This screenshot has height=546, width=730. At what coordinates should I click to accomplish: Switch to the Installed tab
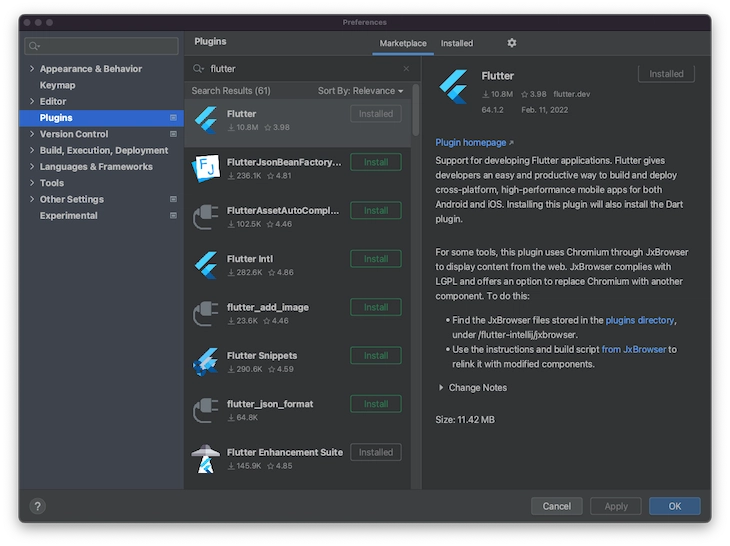click(x=457, y=44)
